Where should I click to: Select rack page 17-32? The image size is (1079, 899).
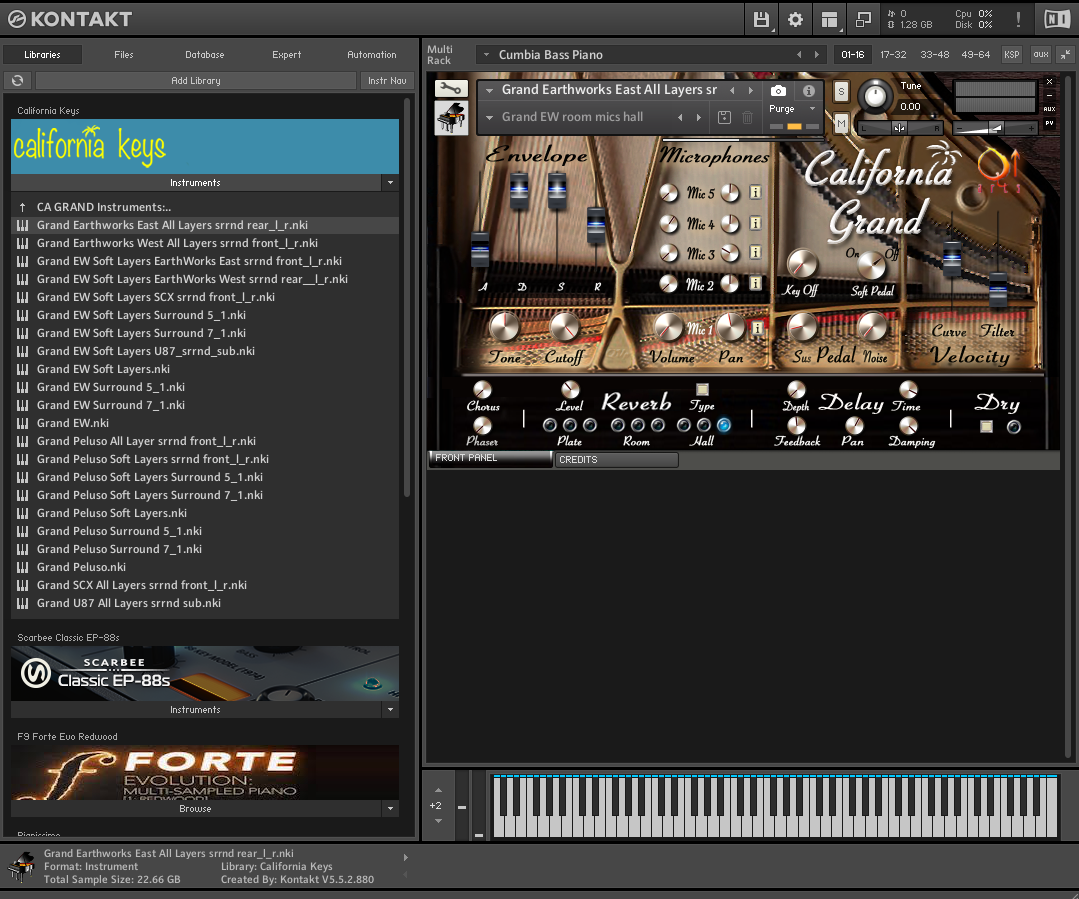click(893, 54)
